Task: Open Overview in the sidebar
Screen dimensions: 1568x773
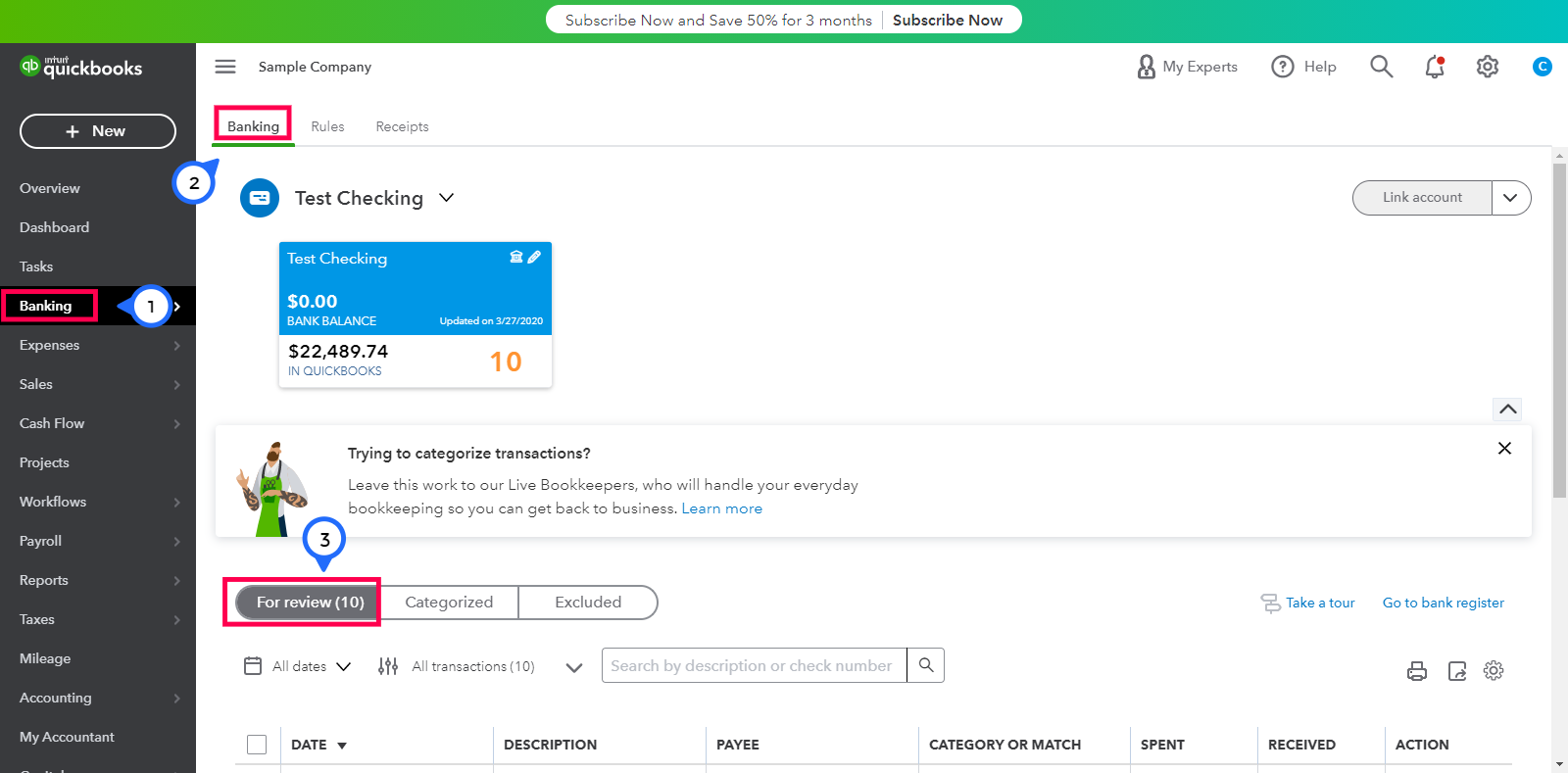Action: pyautogui.click(x=50, y=188)
